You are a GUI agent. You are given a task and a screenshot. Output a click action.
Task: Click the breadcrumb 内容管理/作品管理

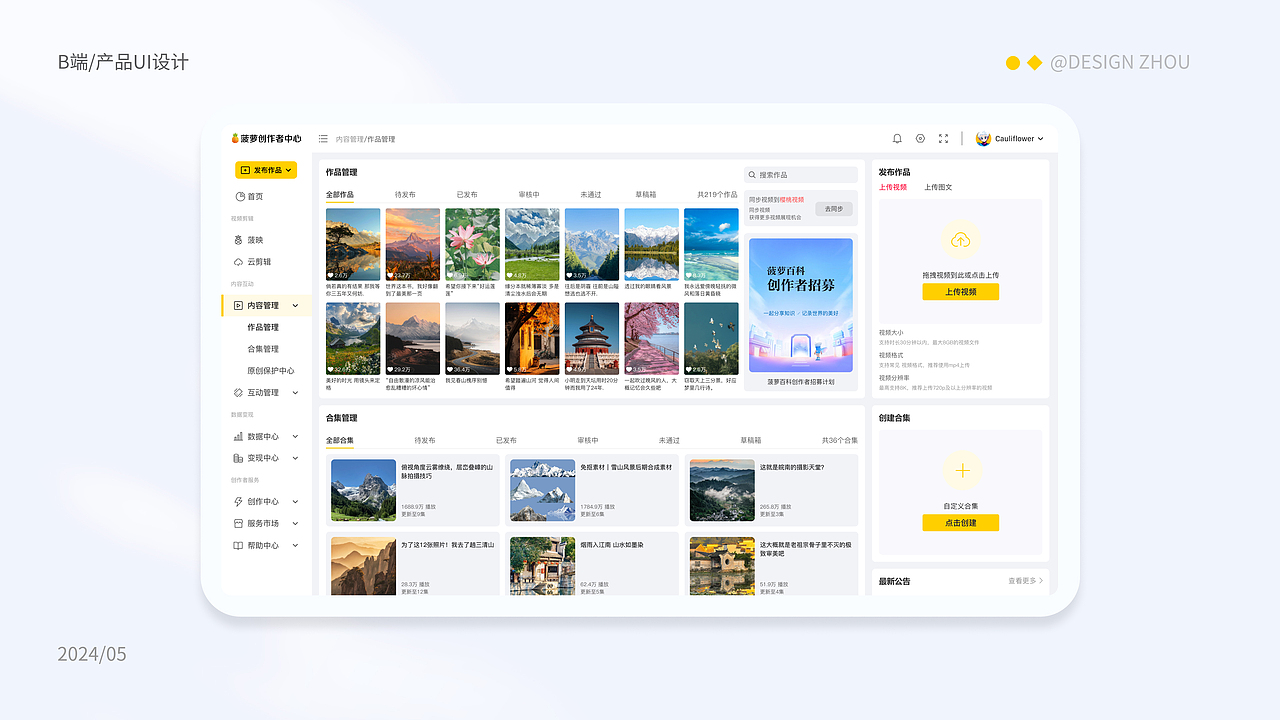click(x=365, y=139)
